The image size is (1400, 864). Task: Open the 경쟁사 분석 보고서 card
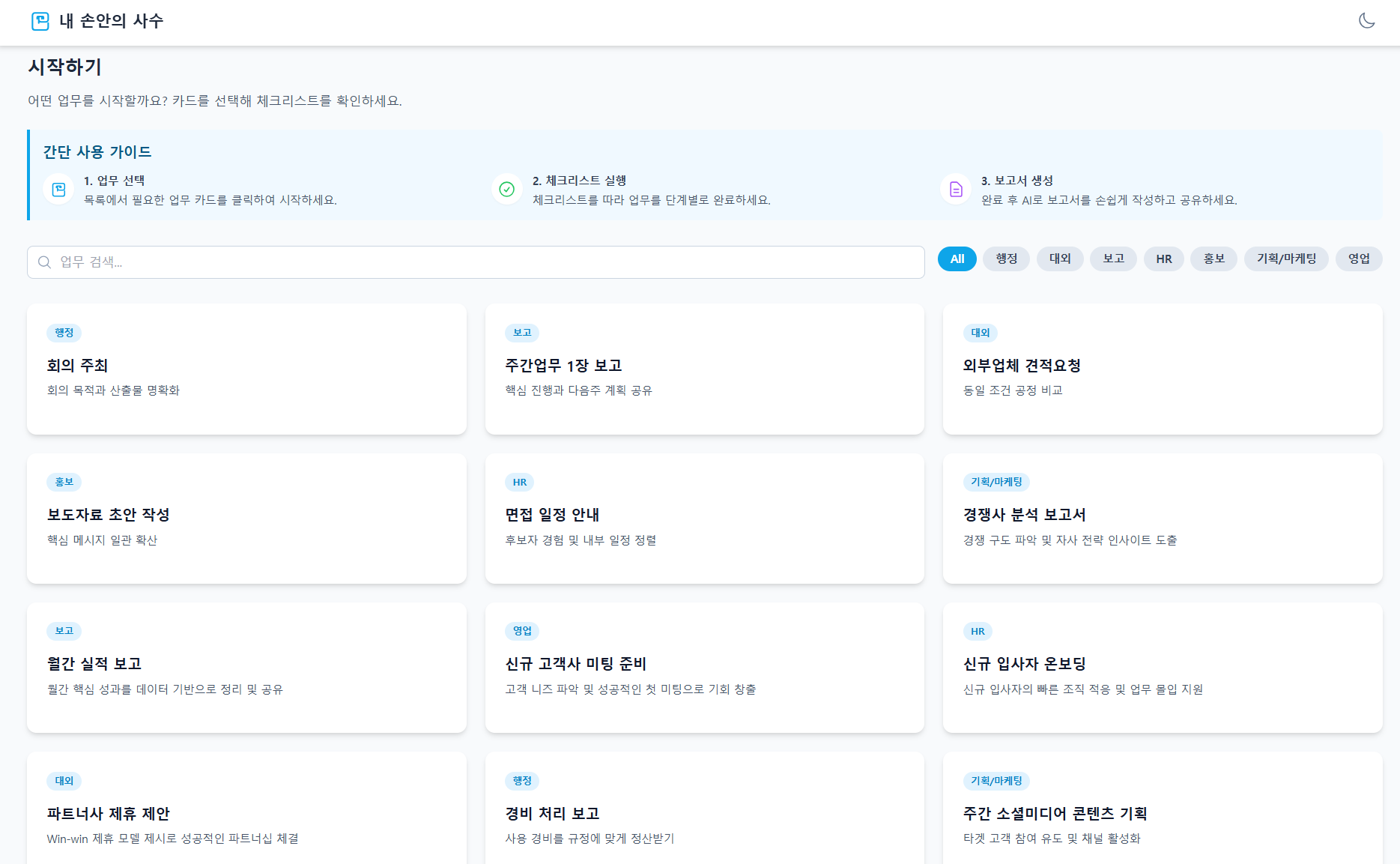[x=1163, y=519]
